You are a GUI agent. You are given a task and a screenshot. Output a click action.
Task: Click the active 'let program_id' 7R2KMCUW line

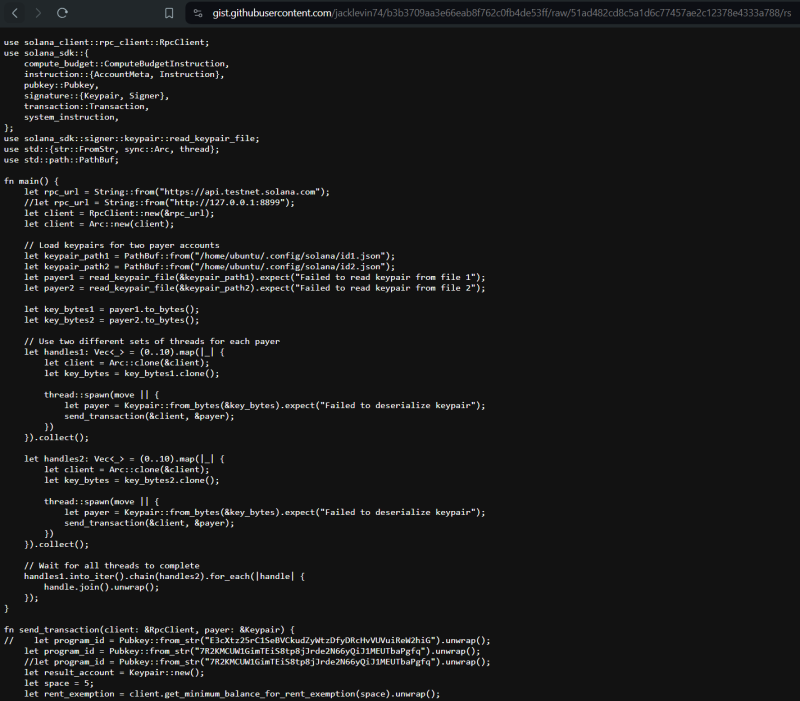tap(252, 652)
